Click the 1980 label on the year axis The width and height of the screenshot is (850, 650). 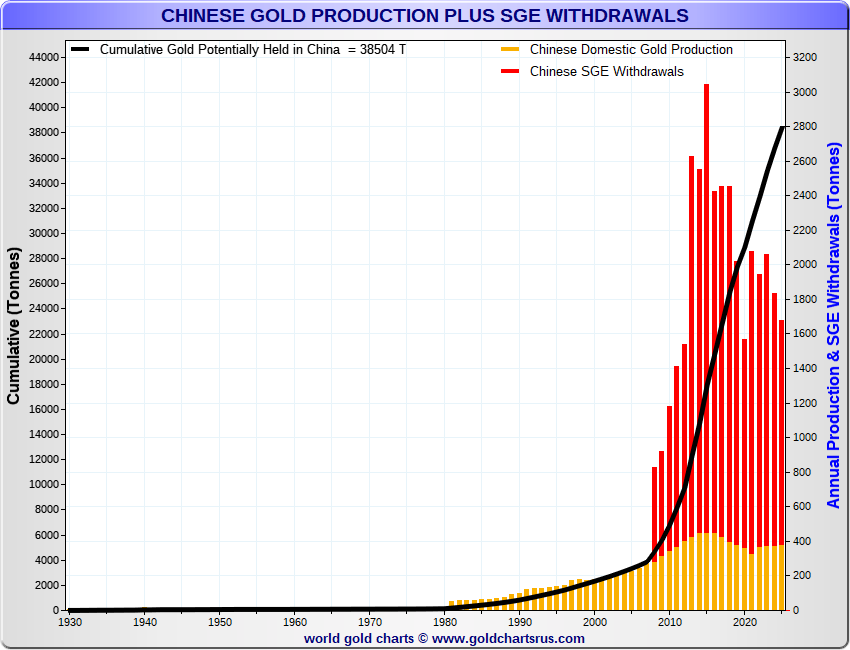tap(445, 622)
